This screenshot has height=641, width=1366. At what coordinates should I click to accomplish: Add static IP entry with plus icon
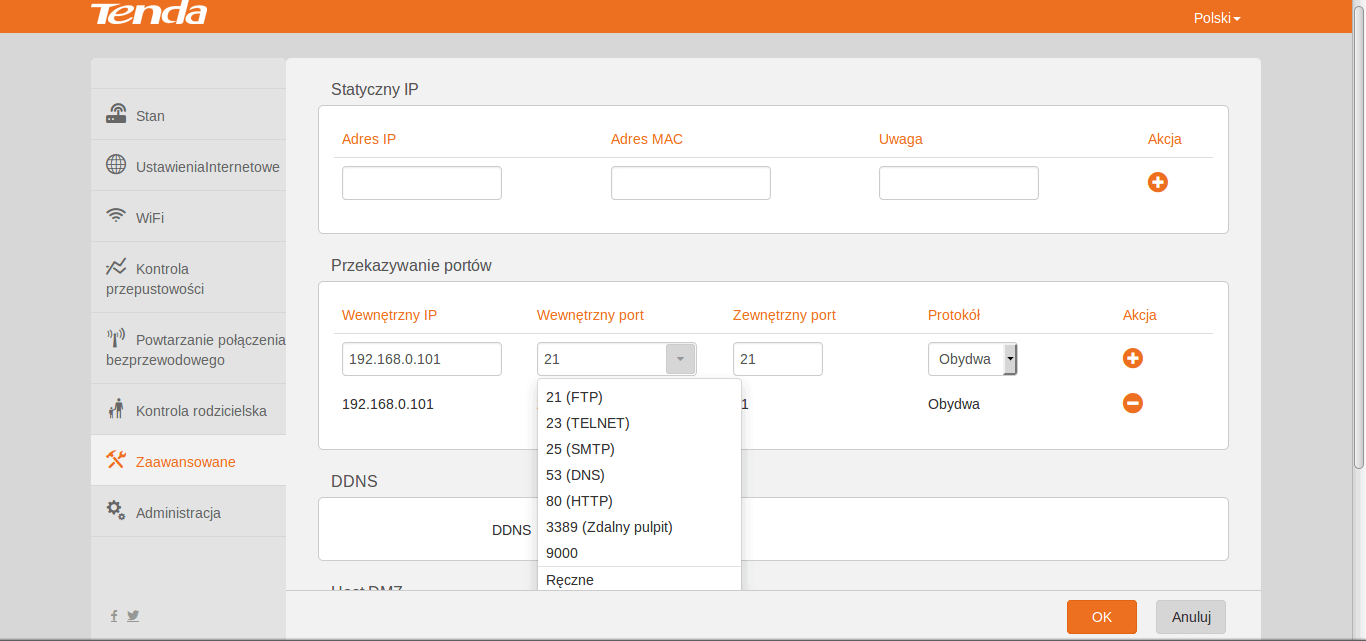(x=1158, y=182)
